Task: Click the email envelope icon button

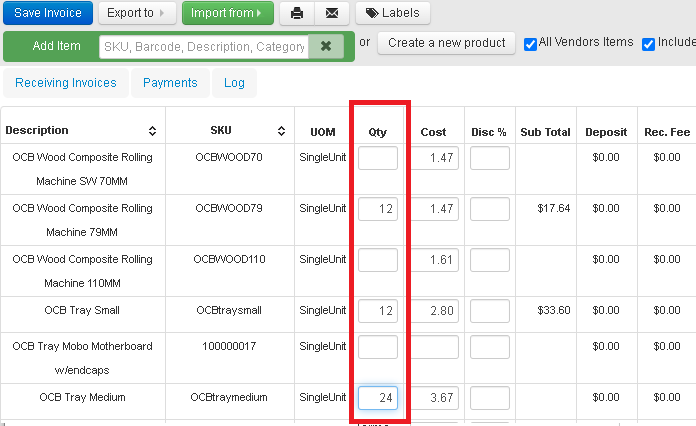Action: 332,13
